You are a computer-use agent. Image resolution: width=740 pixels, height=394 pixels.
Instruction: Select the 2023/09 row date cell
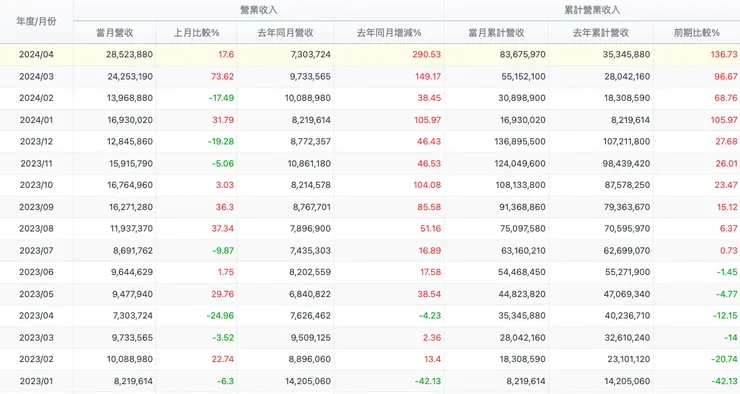click(36, 207)
